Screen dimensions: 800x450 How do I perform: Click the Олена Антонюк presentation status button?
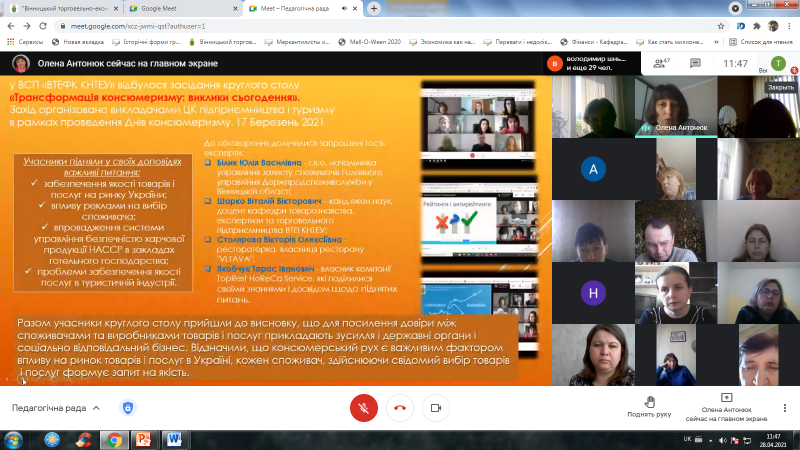727,407
